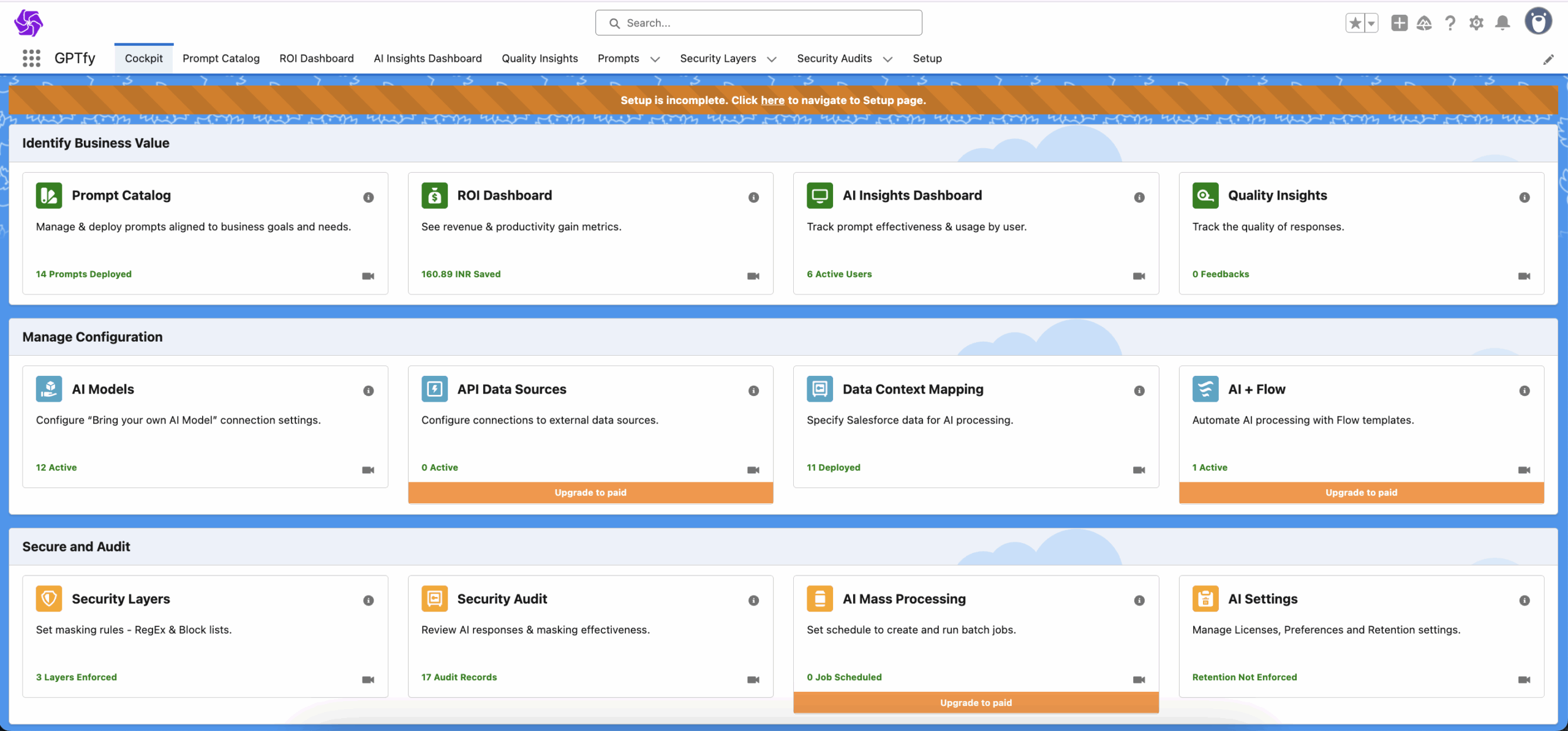Screen dimensions: 1568x731
Task: Switch to the Quality Insights tab
Action: tap(540, 58)
